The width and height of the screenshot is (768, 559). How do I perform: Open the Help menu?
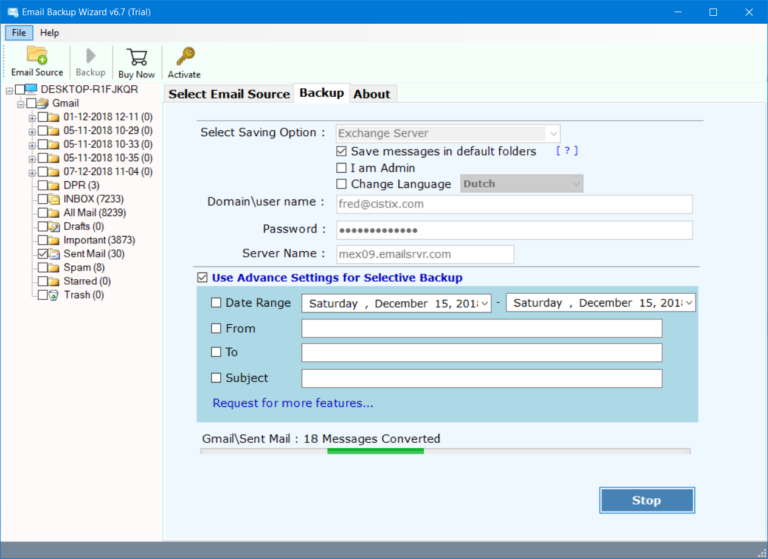[49, 33]
